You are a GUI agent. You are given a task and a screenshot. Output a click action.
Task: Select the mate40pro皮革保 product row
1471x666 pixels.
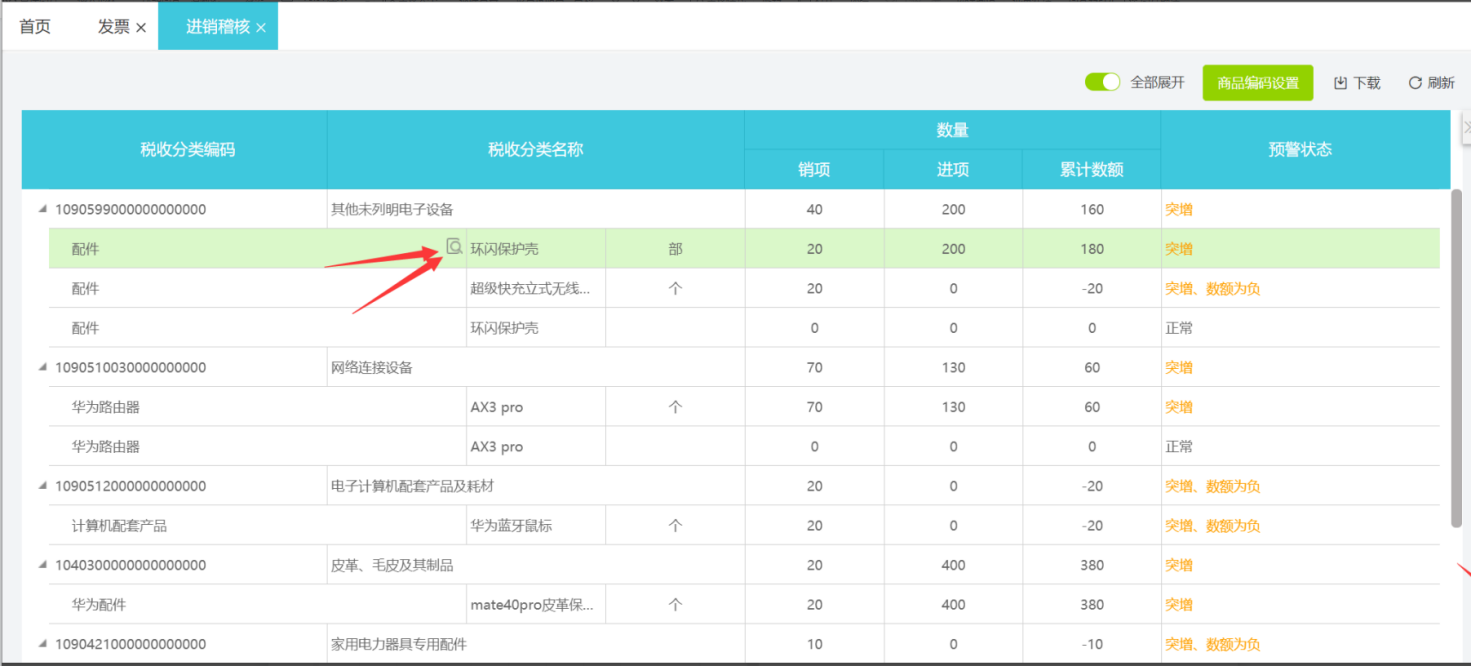(x=532, y=605)
